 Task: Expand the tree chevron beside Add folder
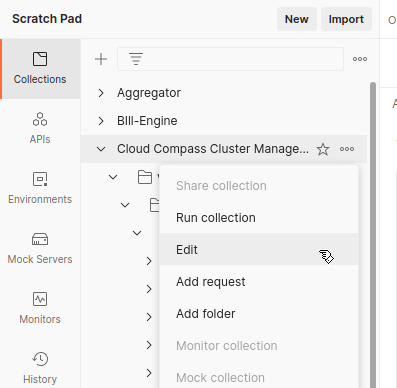pos(149,317)
